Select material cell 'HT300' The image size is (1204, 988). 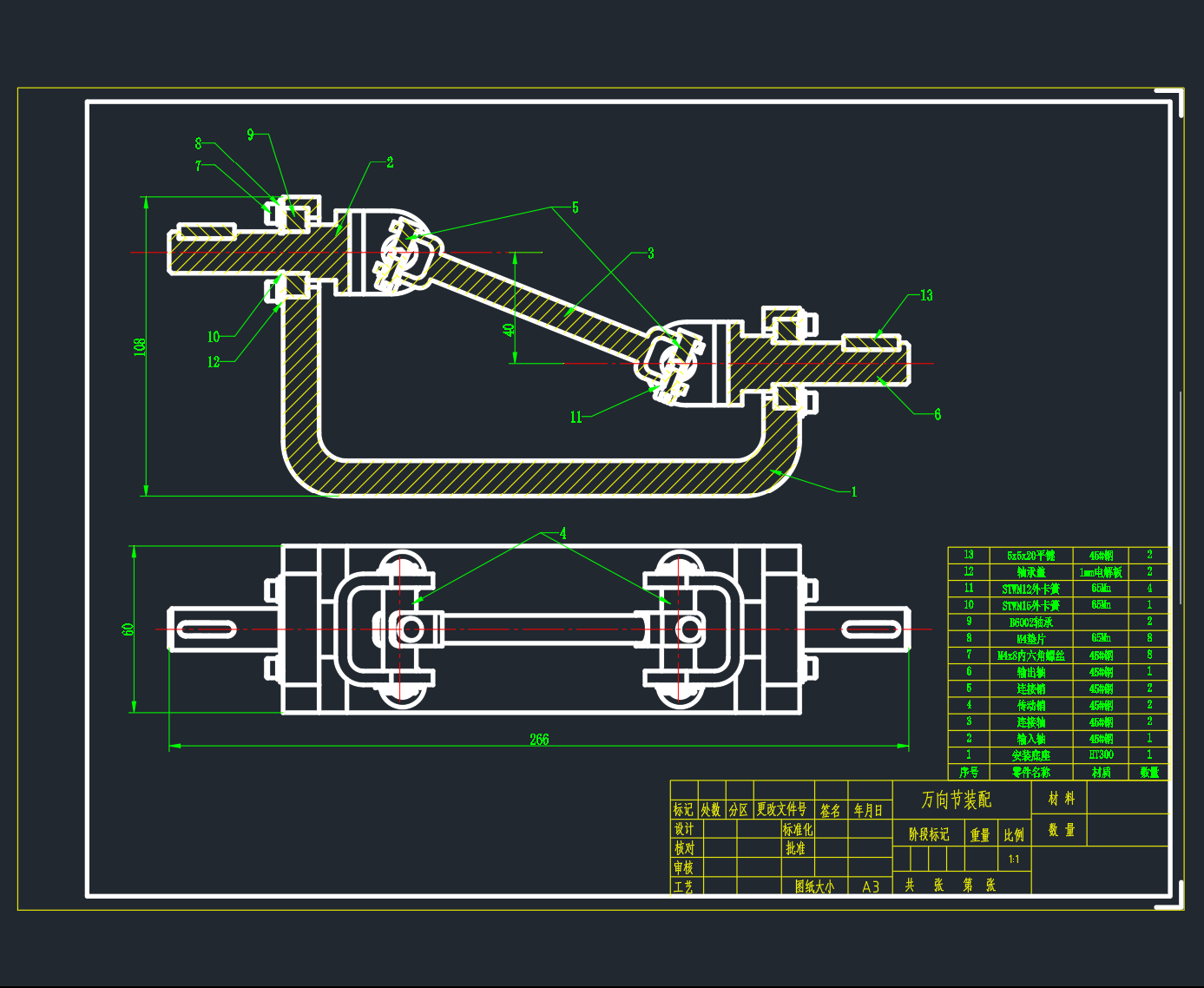click(1102, 755)
